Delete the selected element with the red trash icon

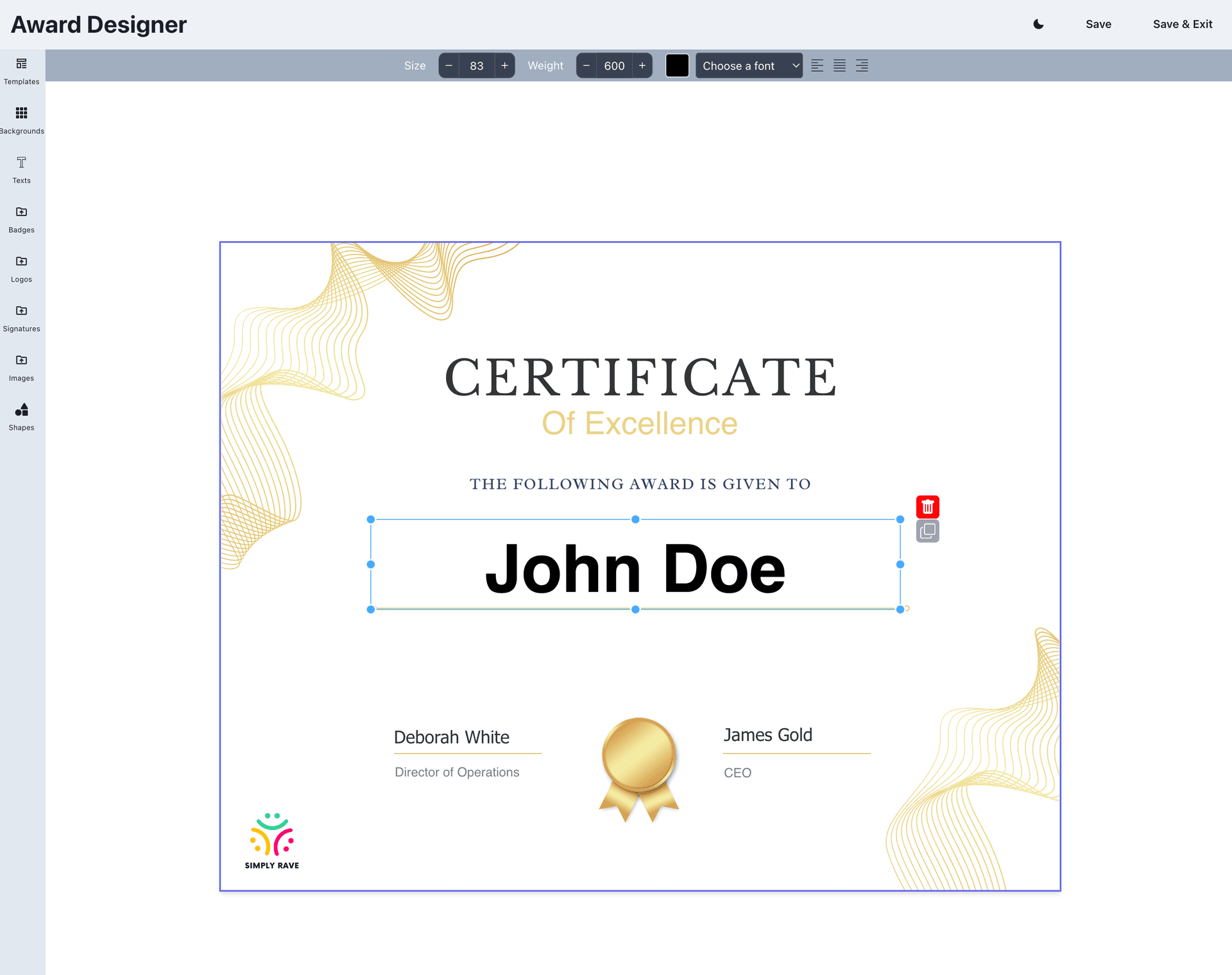pos(927,507)
